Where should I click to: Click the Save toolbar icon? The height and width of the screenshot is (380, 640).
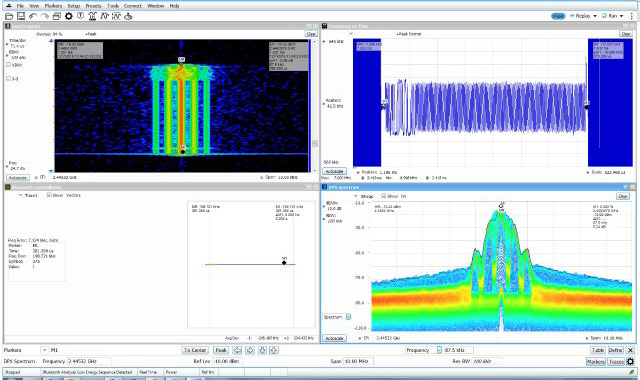pos(21,16)
